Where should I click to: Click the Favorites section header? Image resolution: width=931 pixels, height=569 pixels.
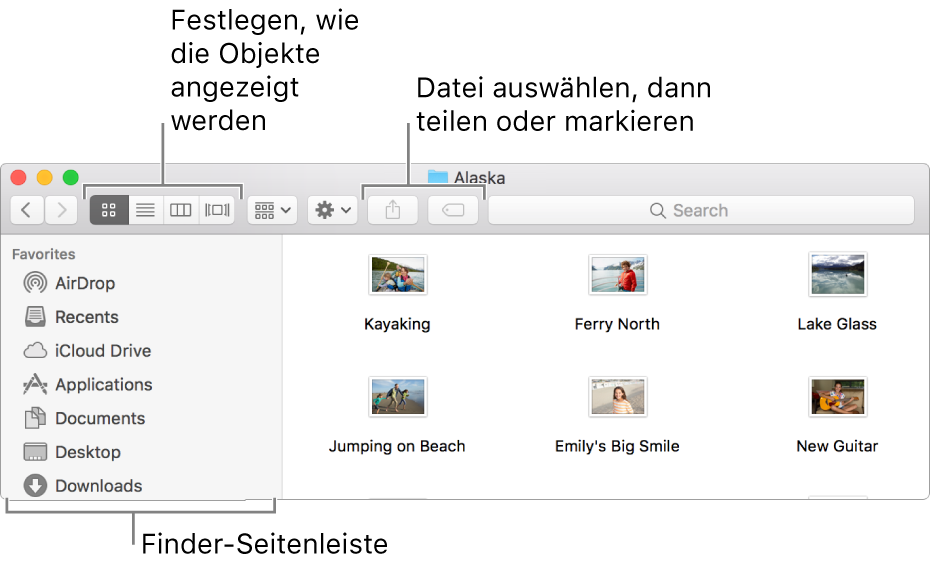pos(43,254)
